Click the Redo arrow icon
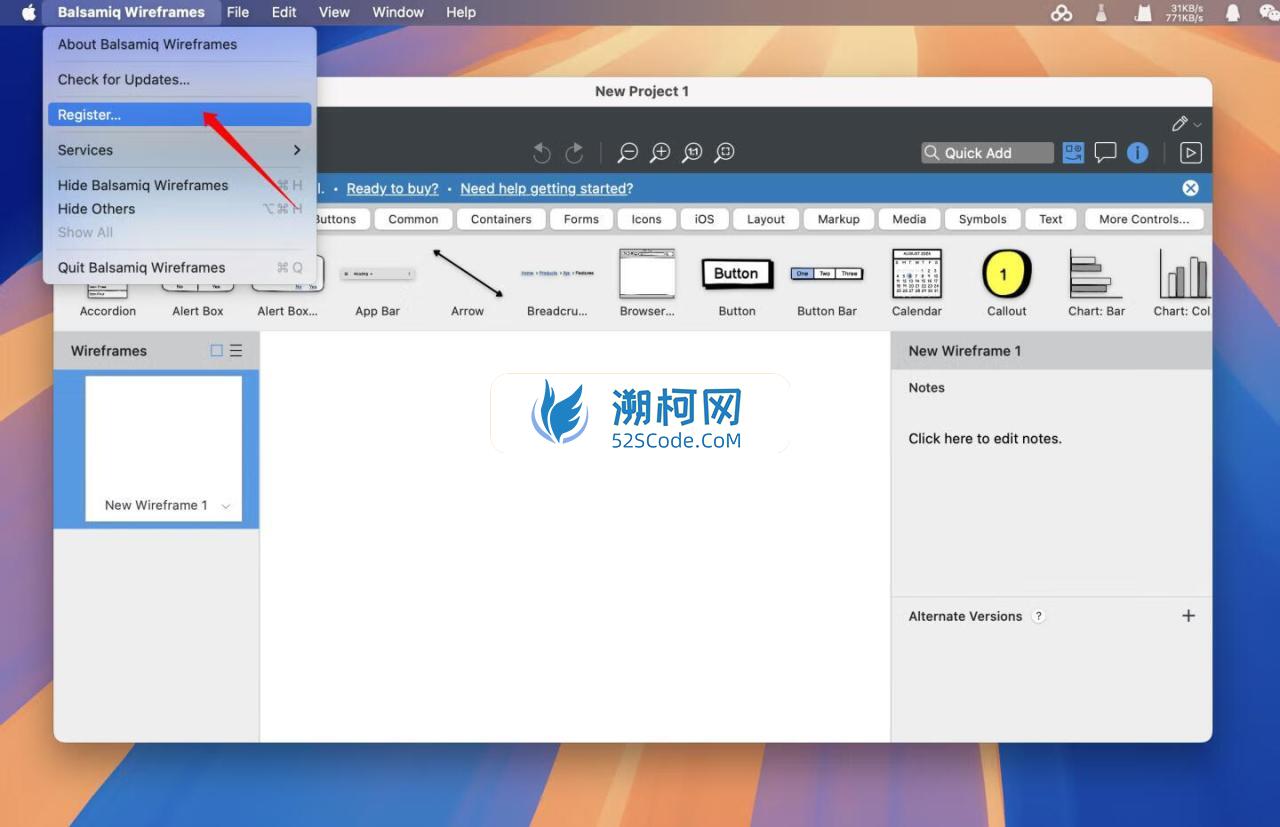 tap(574, 152)
